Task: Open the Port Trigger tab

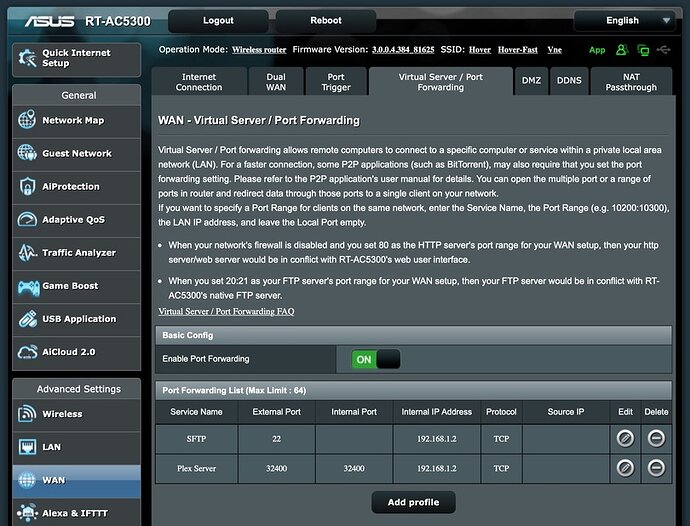Action: 336,82
